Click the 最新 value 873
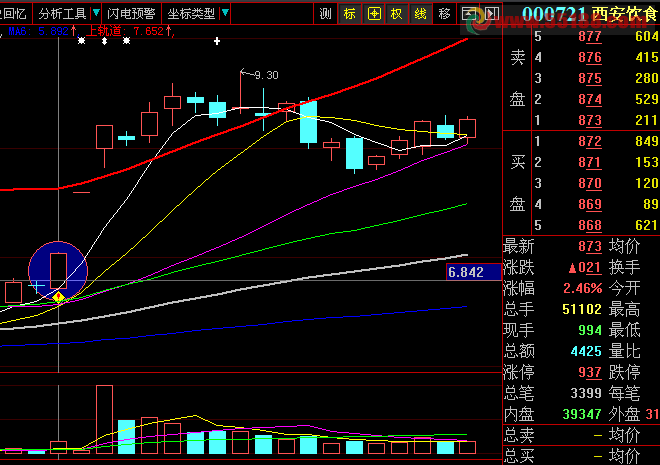 coord(590,247)
